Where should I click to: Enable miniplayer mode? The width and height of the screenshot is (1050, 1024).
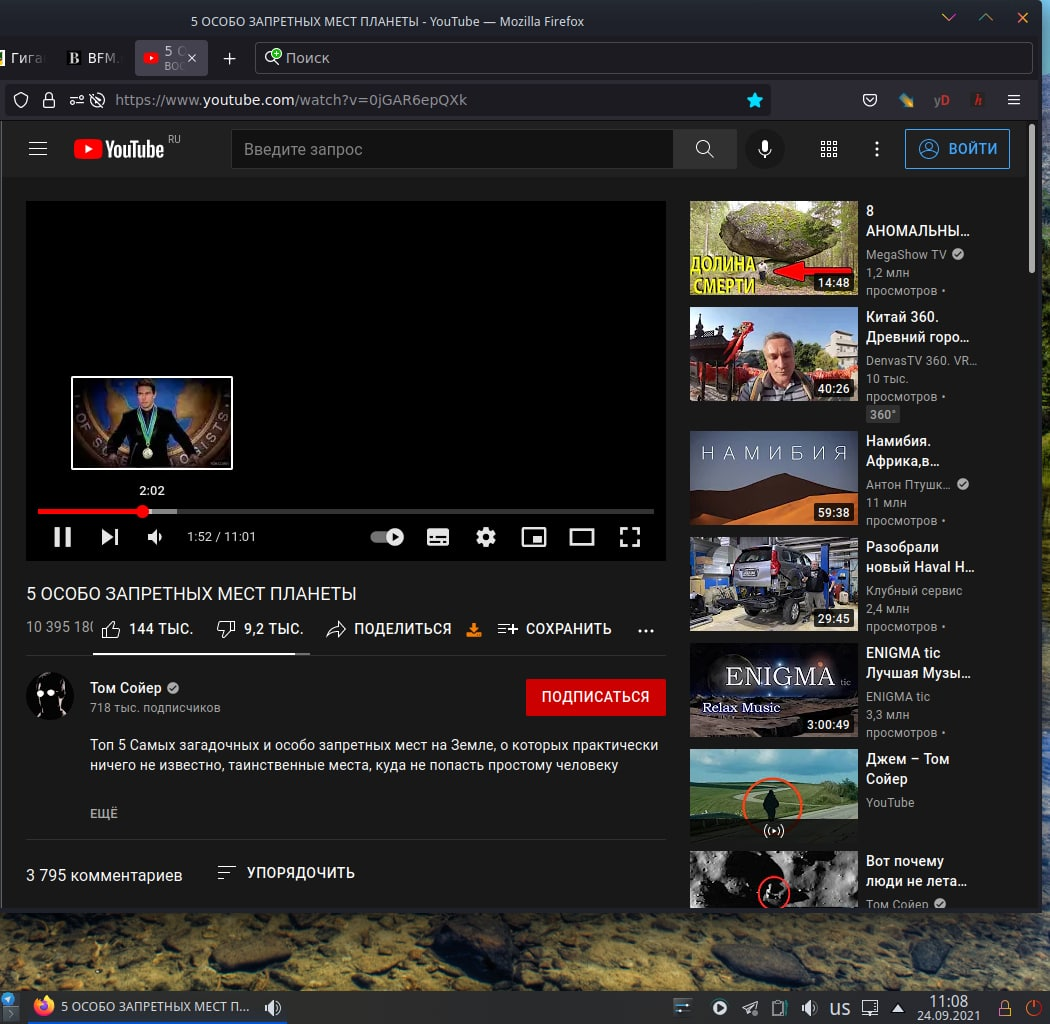coord(534,537)
